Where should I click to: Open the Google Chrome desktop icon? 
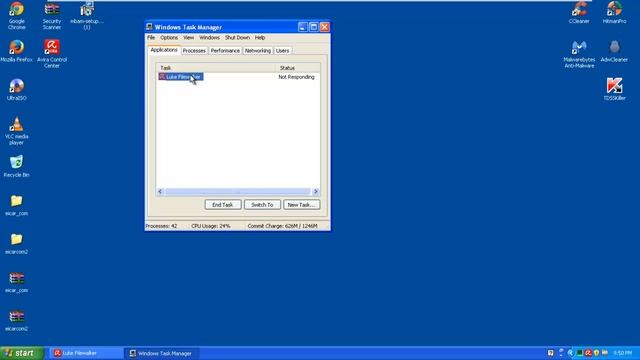click(16, 16)
